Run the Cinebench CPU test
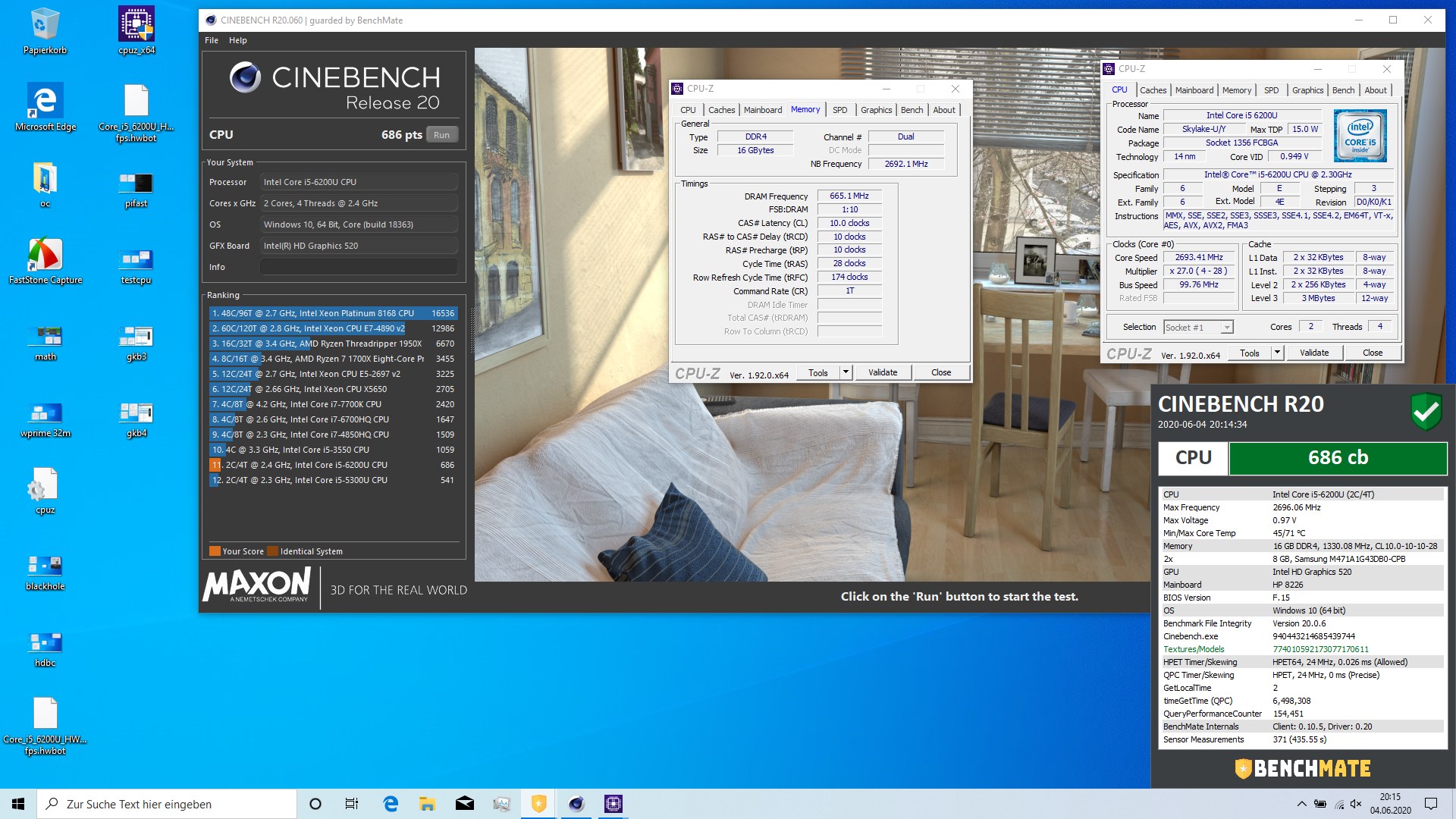 pyautogui.click(x=442, y=135)
